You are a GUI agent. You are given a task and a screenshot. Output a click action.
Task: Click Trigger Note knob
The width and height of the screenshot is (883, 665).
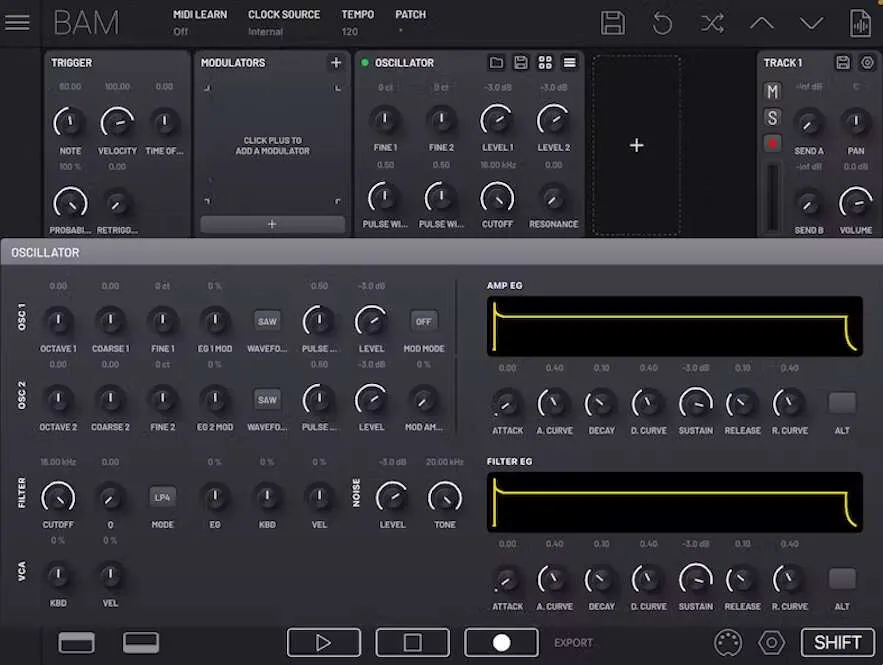click(x=70, y=122)
